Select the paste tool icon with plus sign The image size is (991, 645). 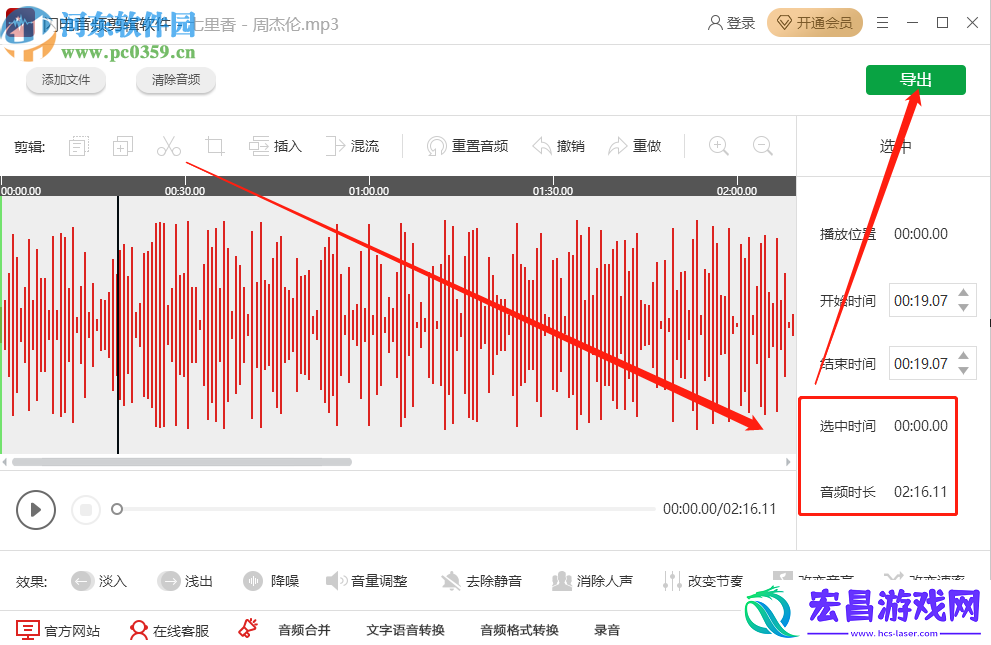(123, 147)
